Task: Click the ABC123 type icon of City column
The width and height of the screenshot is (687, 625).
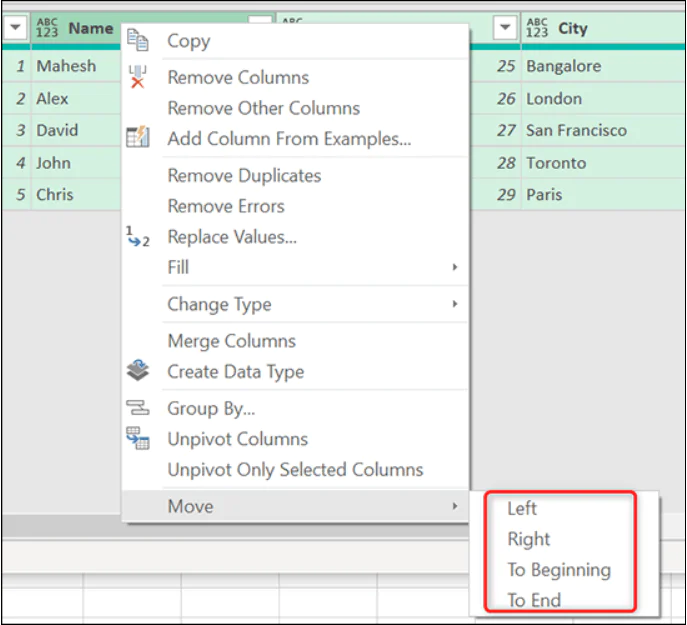Action: 537,28
